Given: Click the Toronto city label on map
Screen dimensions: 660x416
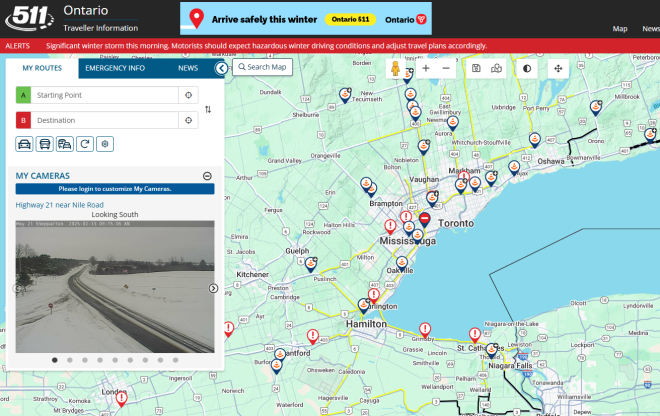Looking at the screenshot, I should pyautogui.click(x=456, y=223).
